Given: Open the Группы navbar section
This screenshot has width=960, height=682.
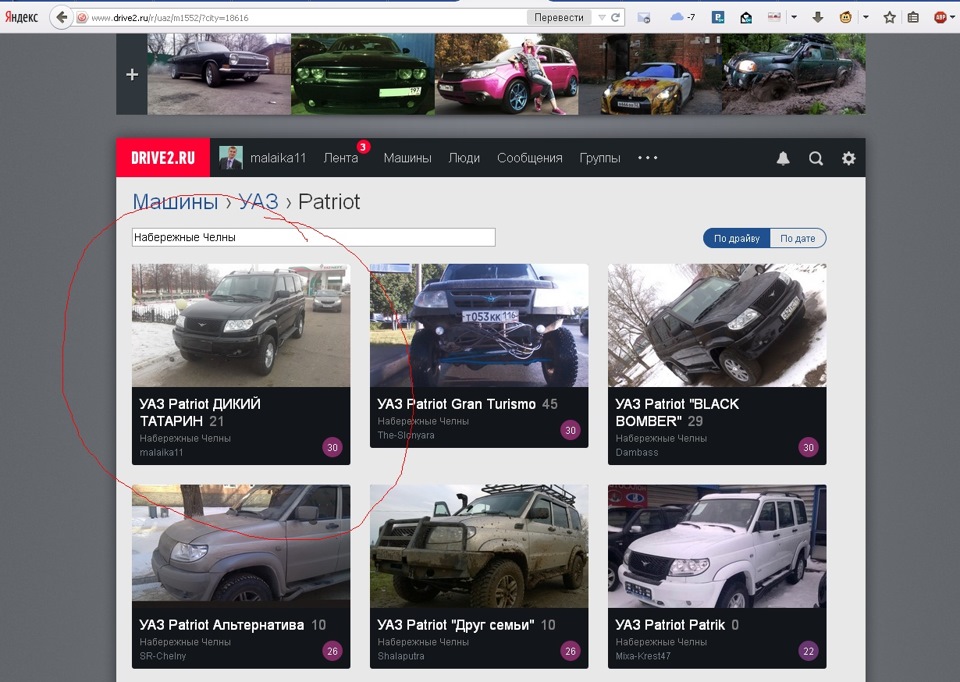Looking at the screenshot, I should tap(600, 158).
